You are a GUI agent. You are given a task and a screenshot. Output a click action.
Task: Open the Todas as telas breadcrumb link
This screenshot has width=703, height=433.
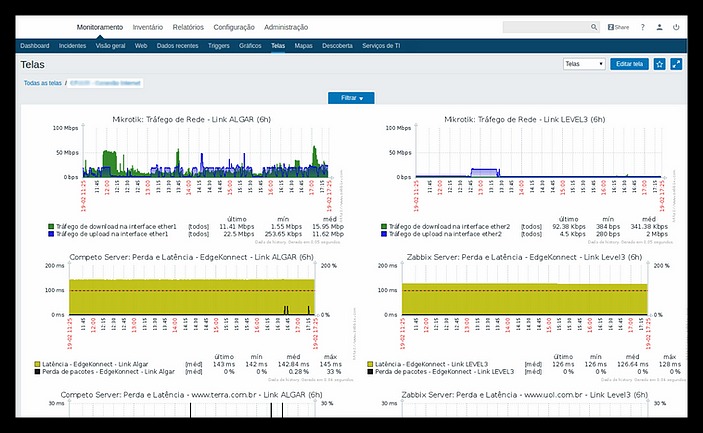41,83
